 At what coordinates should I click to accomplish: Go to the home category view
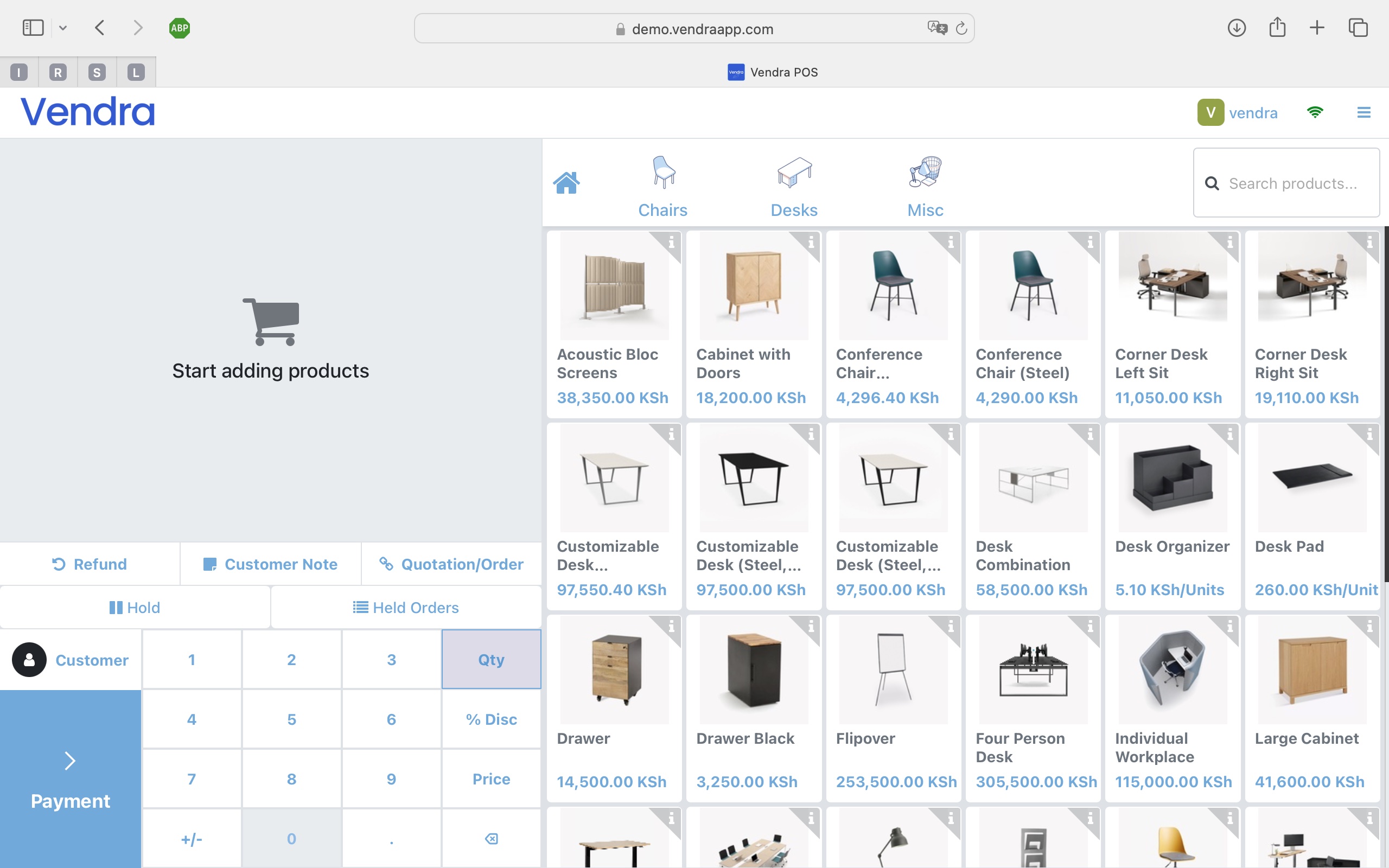tap(566, 183)
